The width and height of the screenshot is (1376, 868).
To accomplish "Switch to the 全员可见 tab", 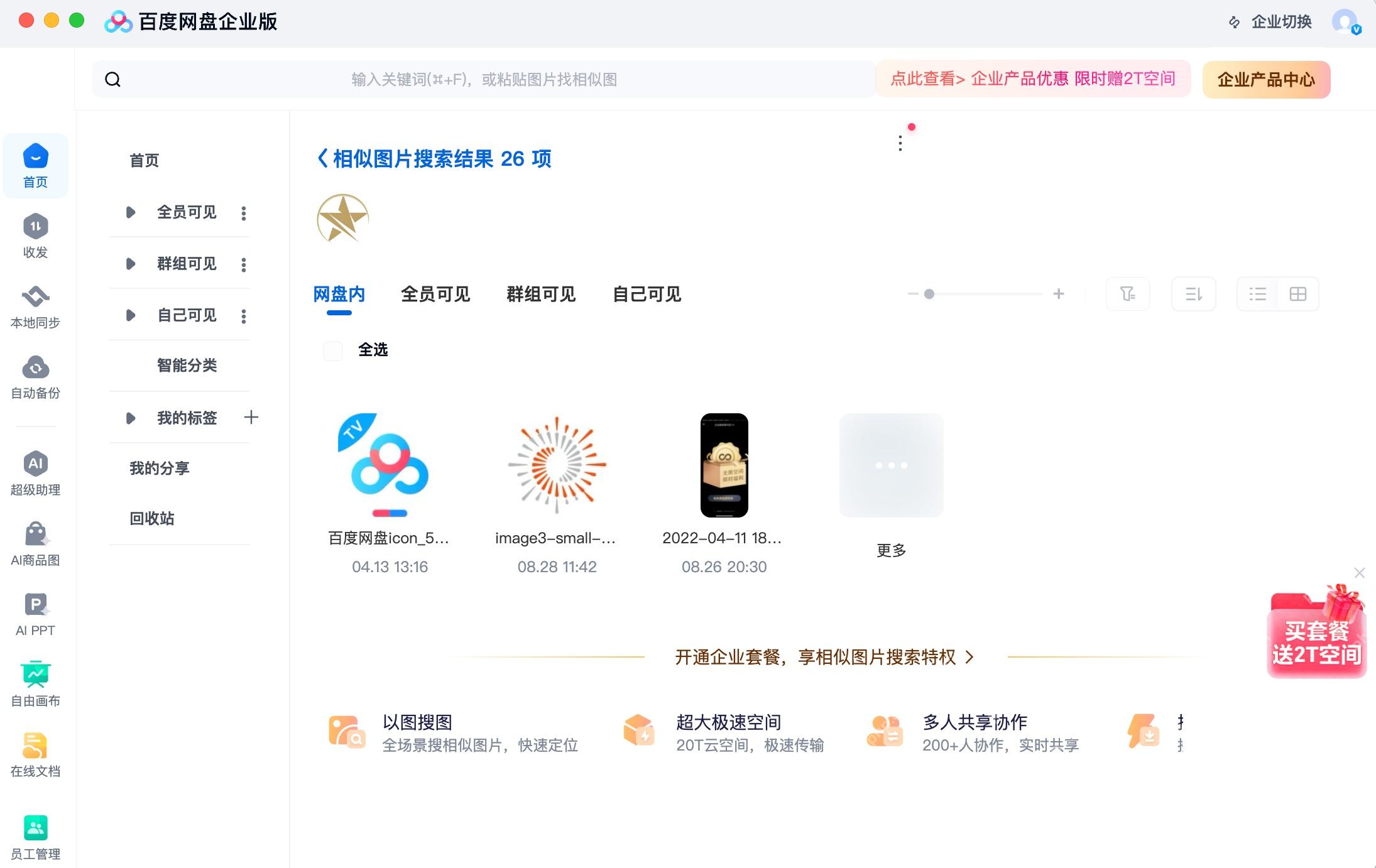I will tap(435, 294).
